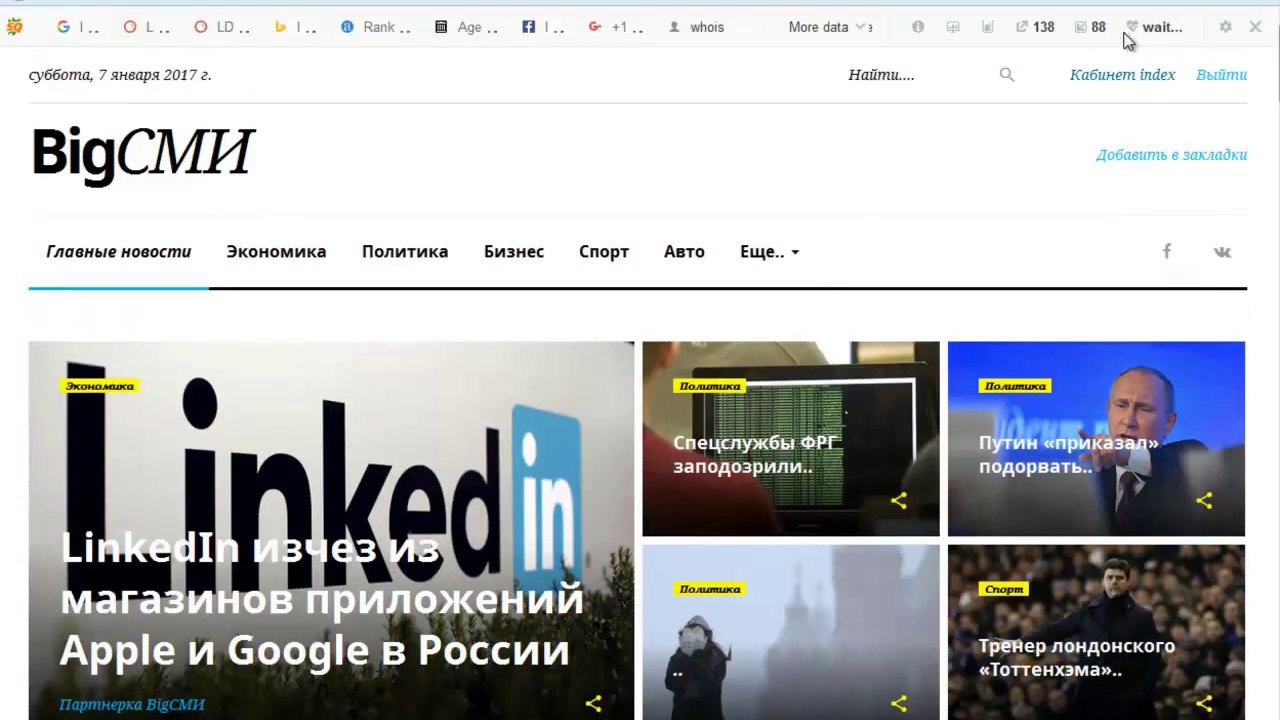Open the Политика menu item

[x=405, y=252]
